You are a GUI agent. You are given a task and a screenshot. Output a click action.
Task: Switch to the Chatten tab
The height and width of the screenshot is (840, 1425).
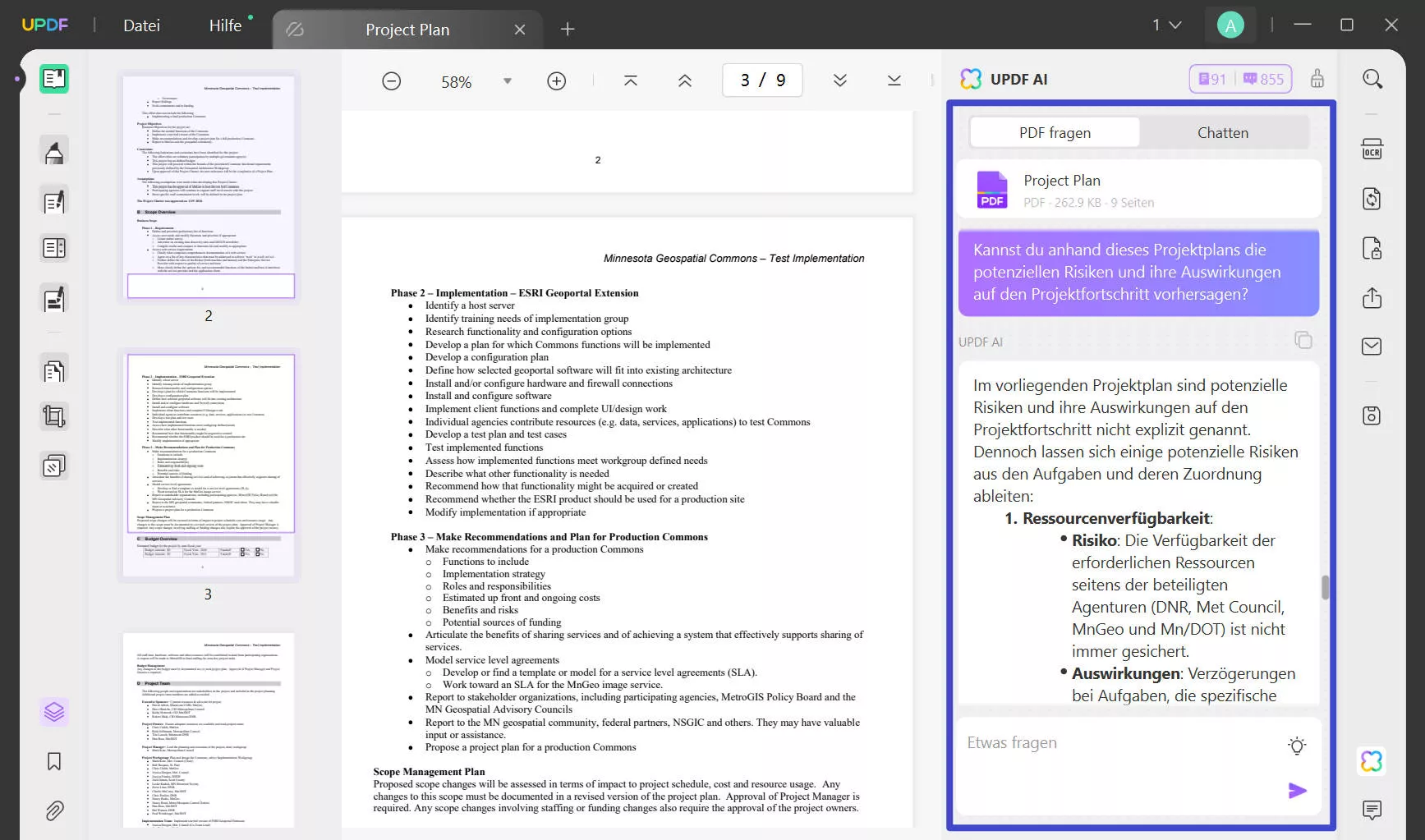(x=1223, y=132)
